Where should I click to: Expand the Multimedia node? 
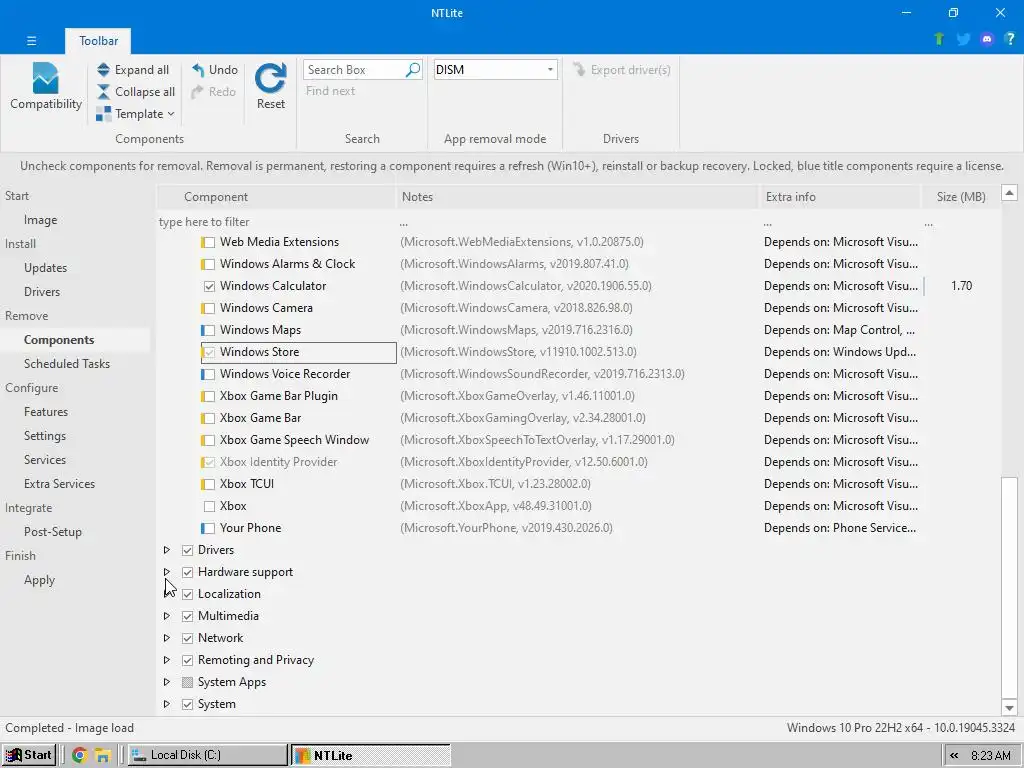click(x=167, y=616)
